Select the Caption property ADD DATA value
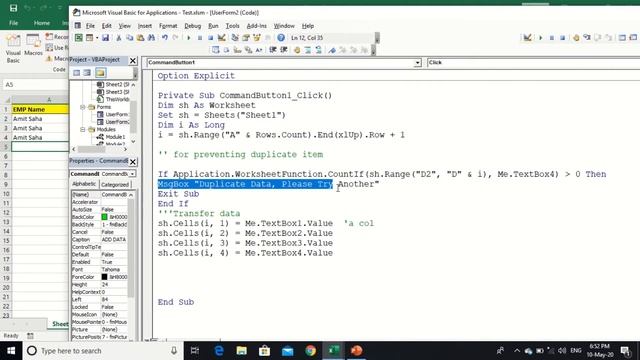640x360 pixels. (x=114, y=240)
